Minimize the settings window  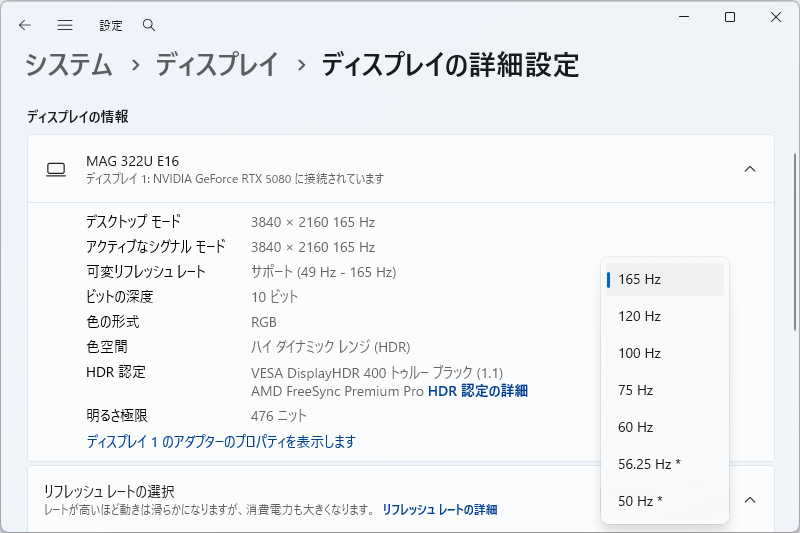(684, 17)
